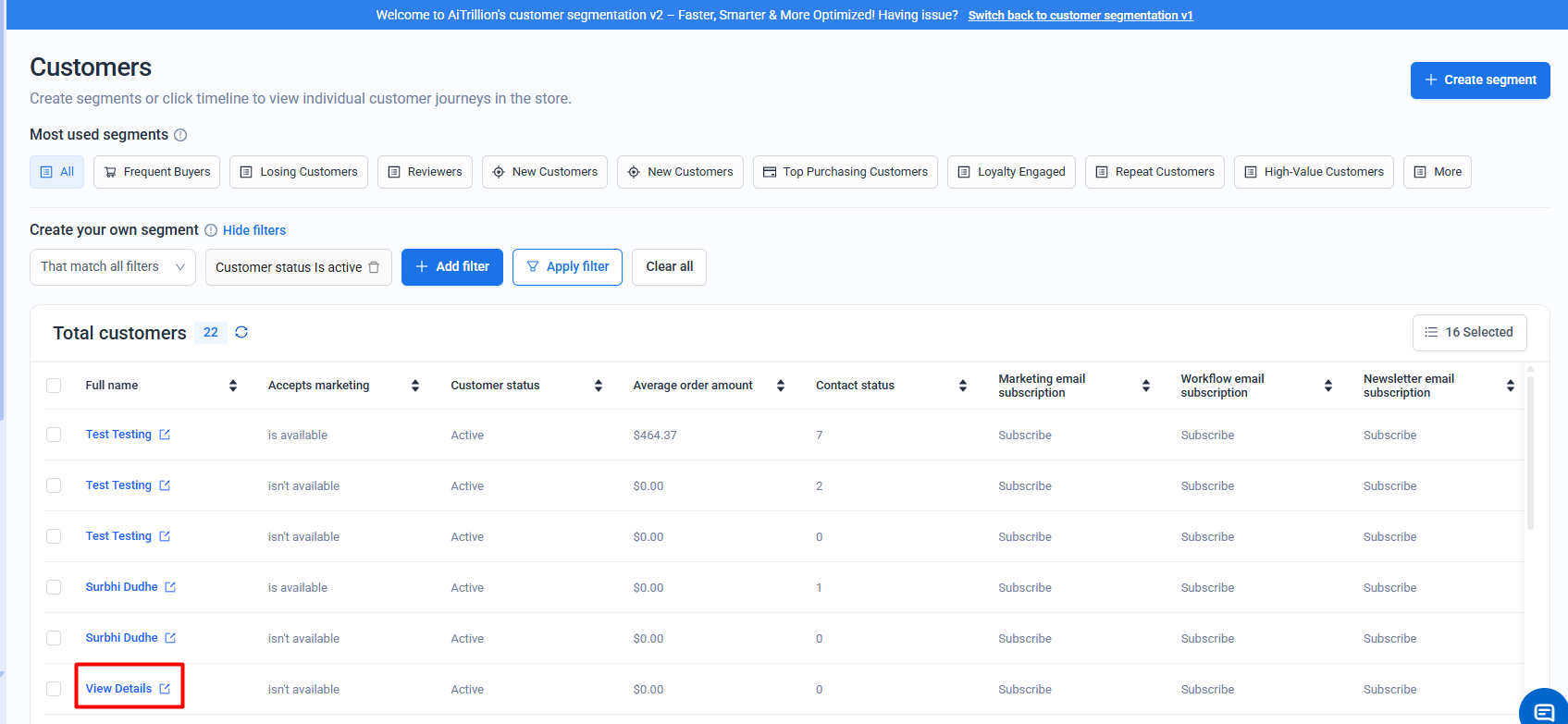Click the table vertical scrollbar
Image resolution: width=1568 pixels, height=724 pixels.
coord(1530,453)
